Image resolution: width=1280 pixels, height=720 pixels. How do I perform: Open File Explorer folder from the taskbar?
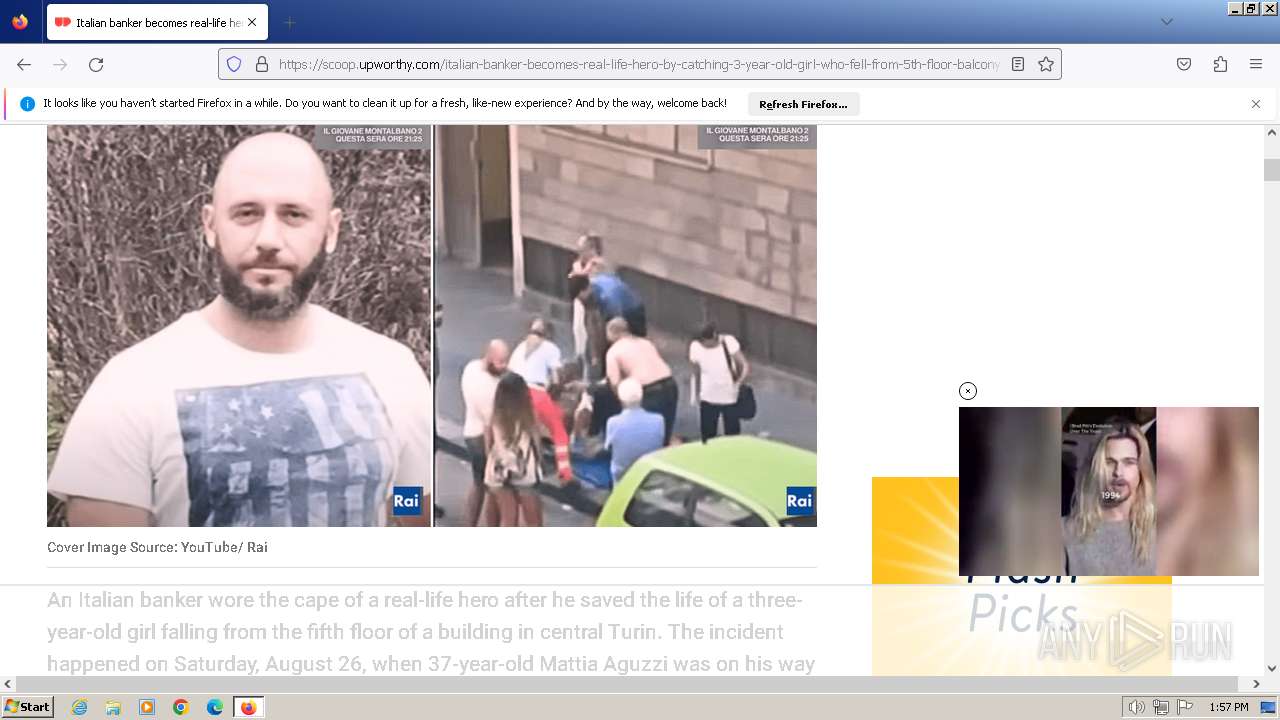click(113, 707)
